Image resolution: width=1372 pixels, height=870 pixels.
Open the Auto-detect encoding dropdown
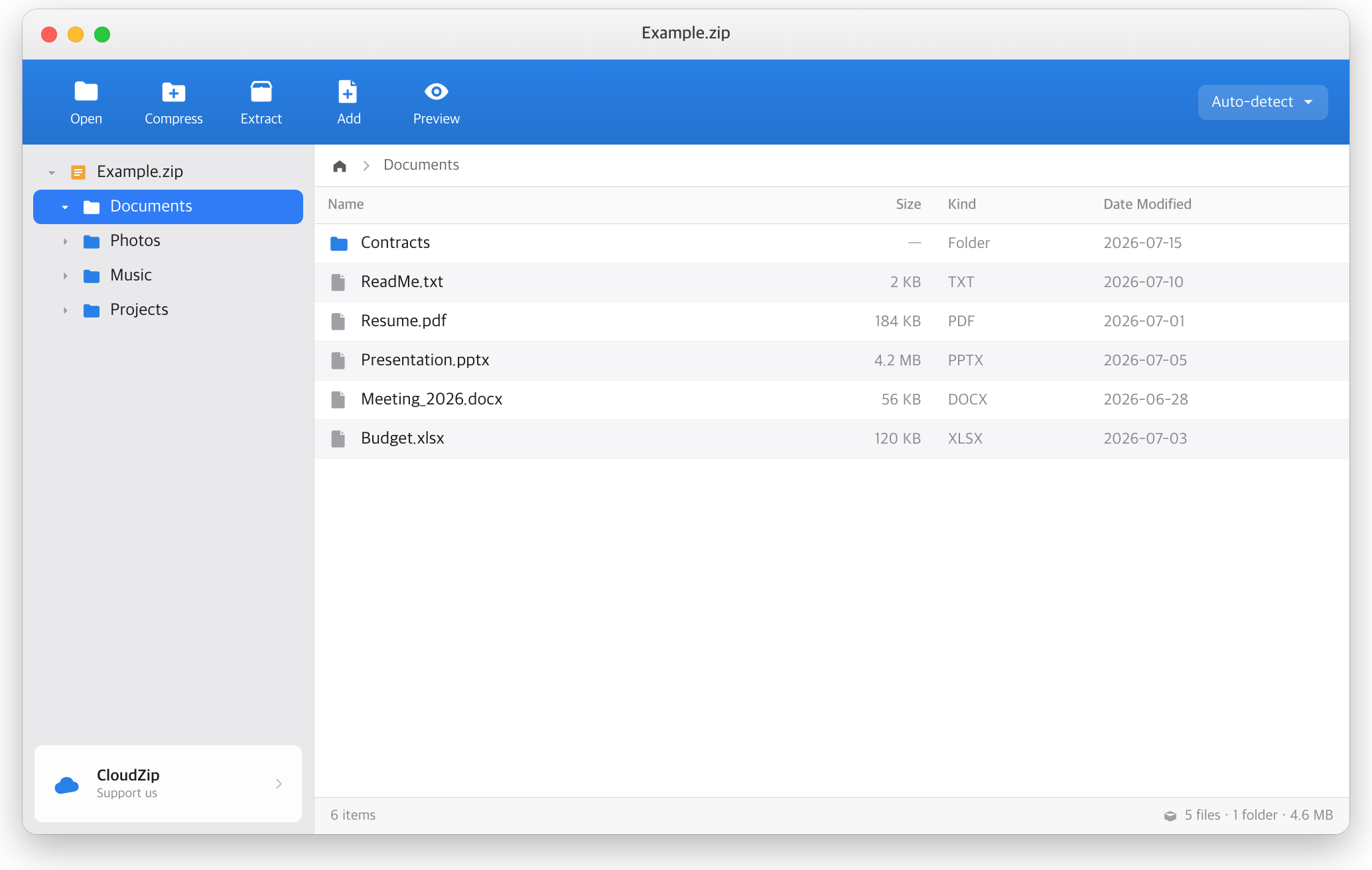(1263, 102)
